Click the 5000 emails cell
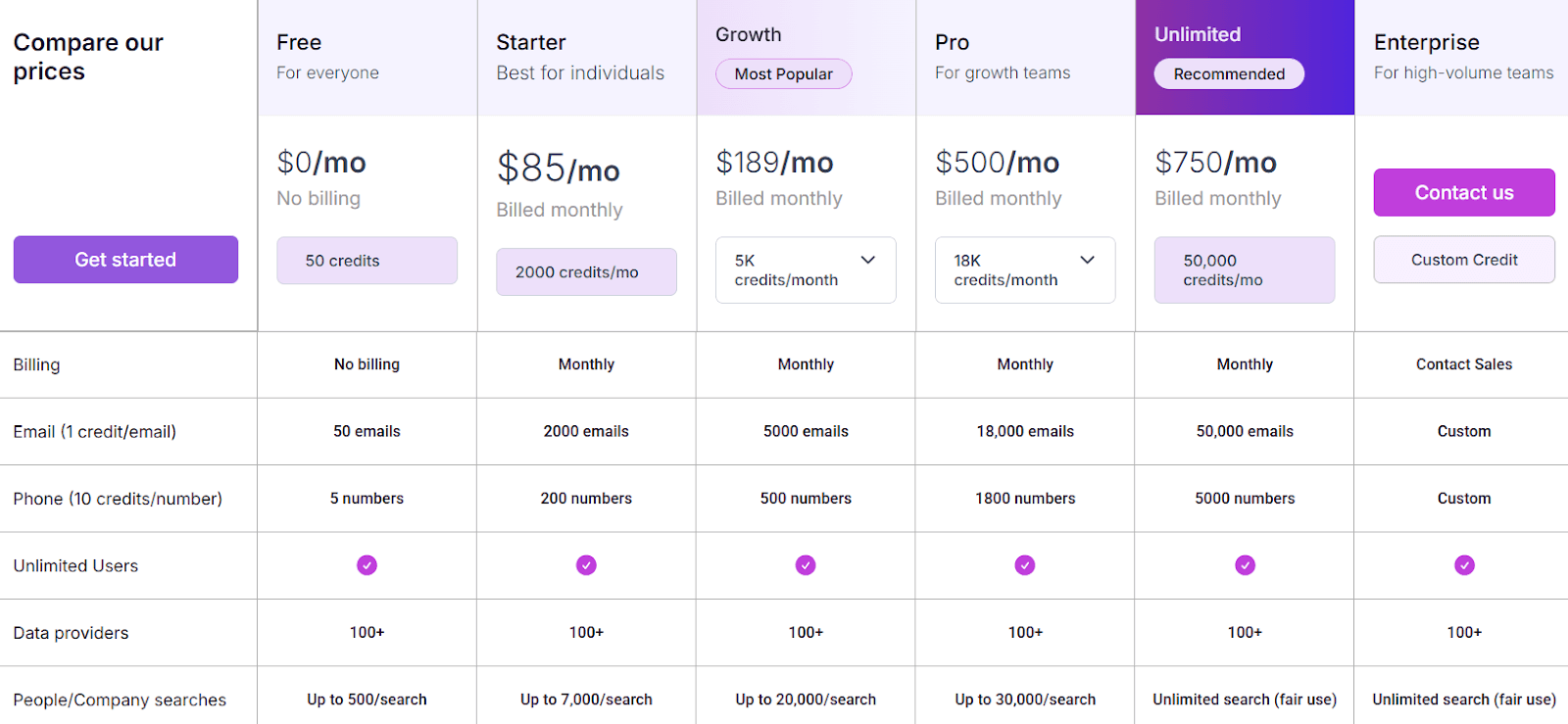This screenshot has height=724, width=1568. (806, 431)
